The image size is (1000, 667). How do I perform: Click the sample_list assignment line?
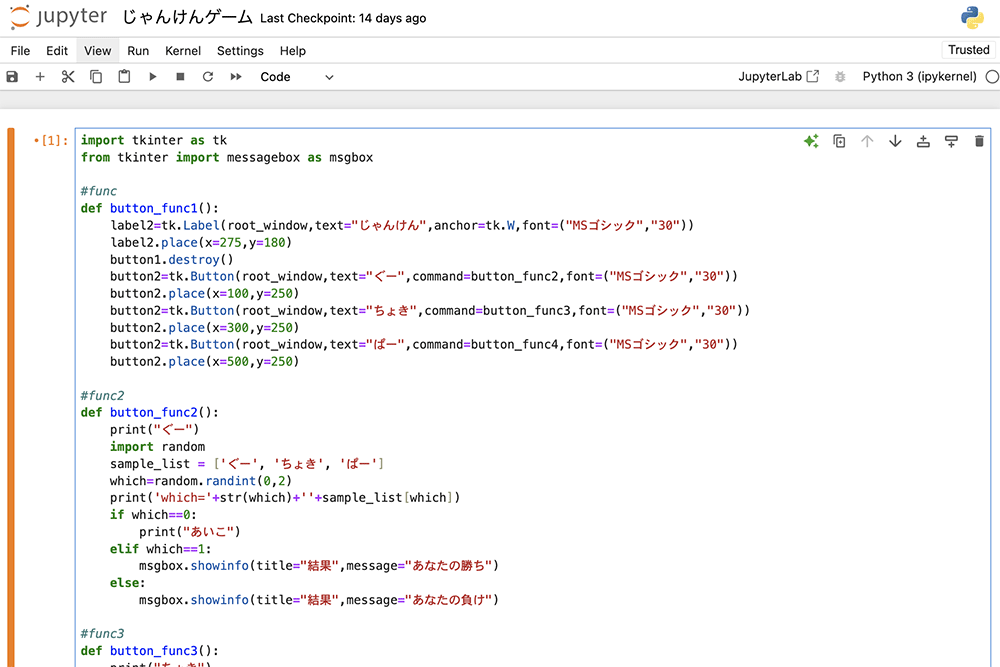[247, 464]
